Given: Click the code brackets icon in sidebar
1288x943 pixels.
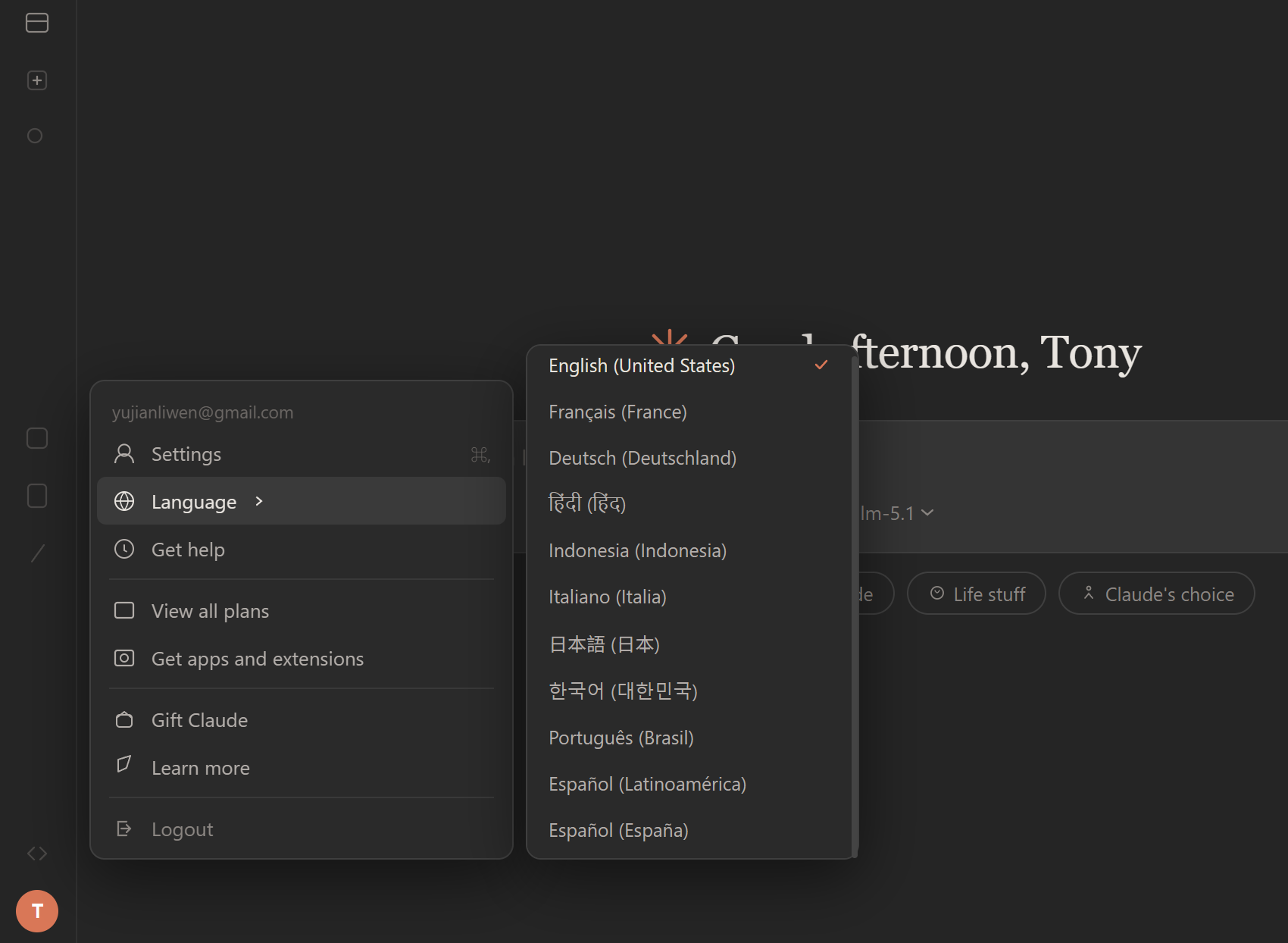Looking at the screenshot, I should pyautogui.click(x=36, y=854).
